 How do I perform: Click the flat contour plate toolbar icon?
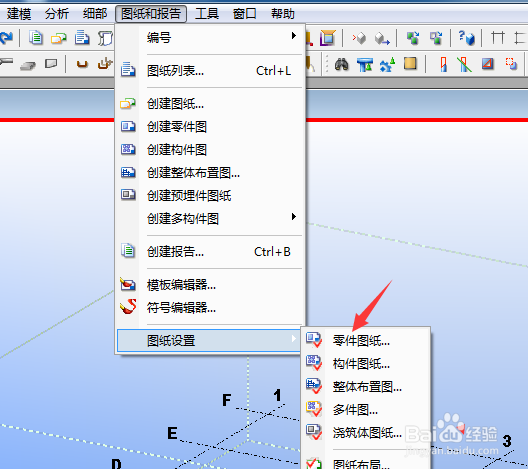click(x=51, y=64)
